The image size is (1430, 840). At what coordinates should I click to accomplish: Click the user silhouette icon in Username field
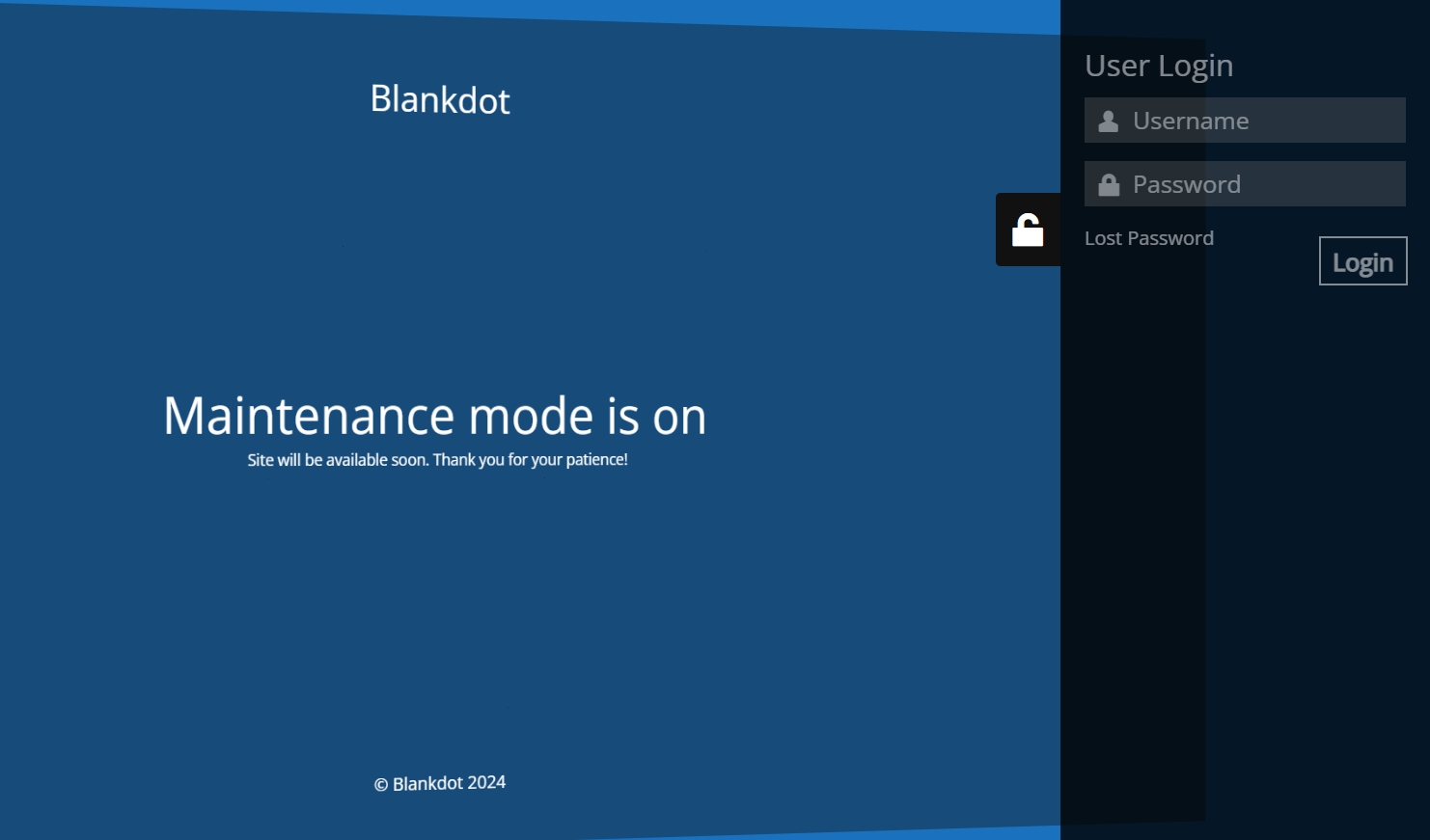[1109, 121]
